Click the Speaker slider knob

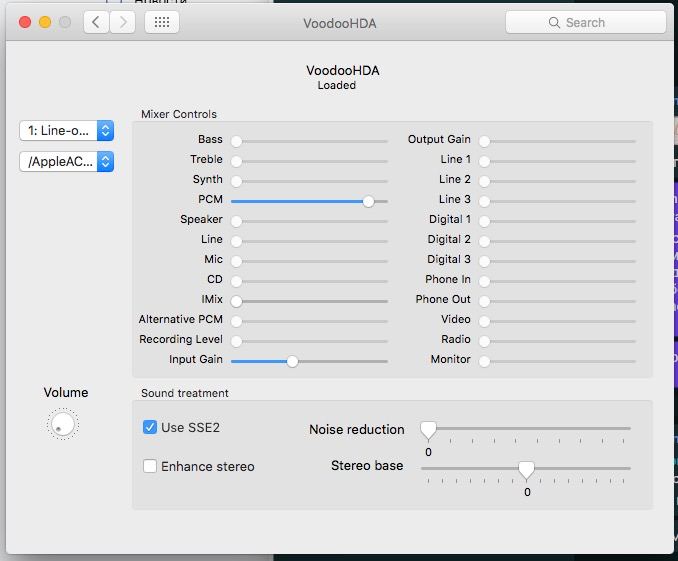(x=237, y=221)
